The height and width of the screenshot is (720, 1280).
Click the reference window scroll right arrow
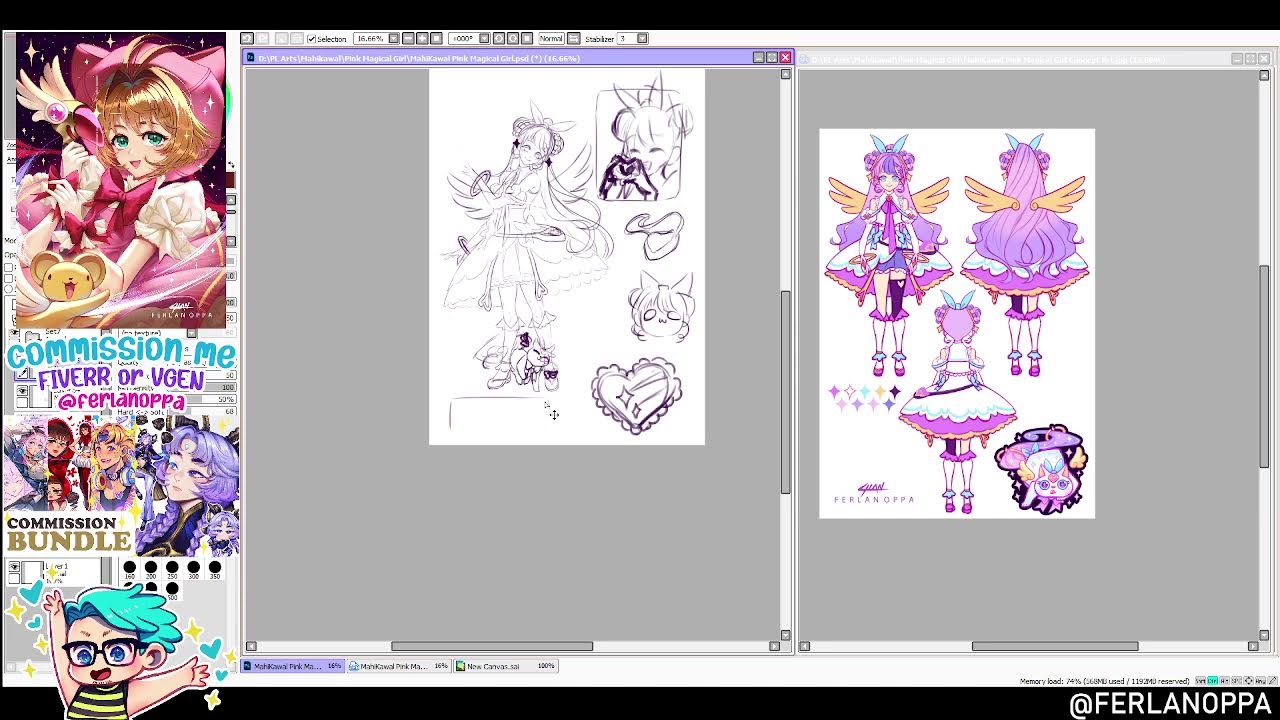coord(1253,646)
